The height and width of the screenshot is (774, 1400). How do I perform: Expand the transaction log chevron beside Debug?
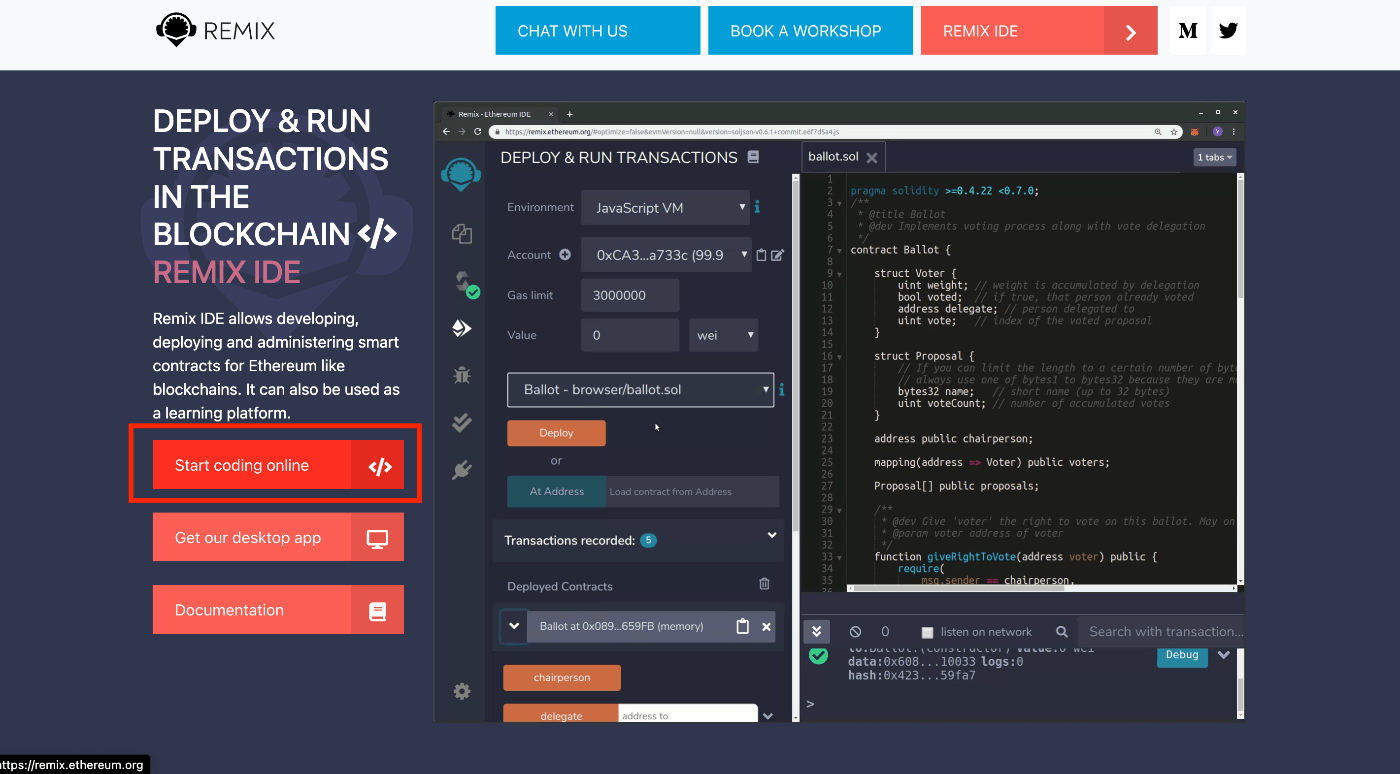point(1224,655)
